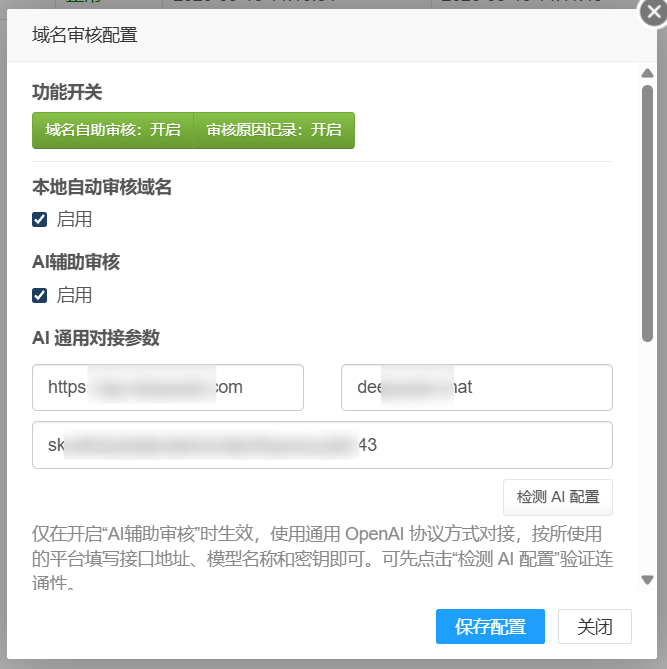Click the 关闭 button in the footer

tap(595, 627)
